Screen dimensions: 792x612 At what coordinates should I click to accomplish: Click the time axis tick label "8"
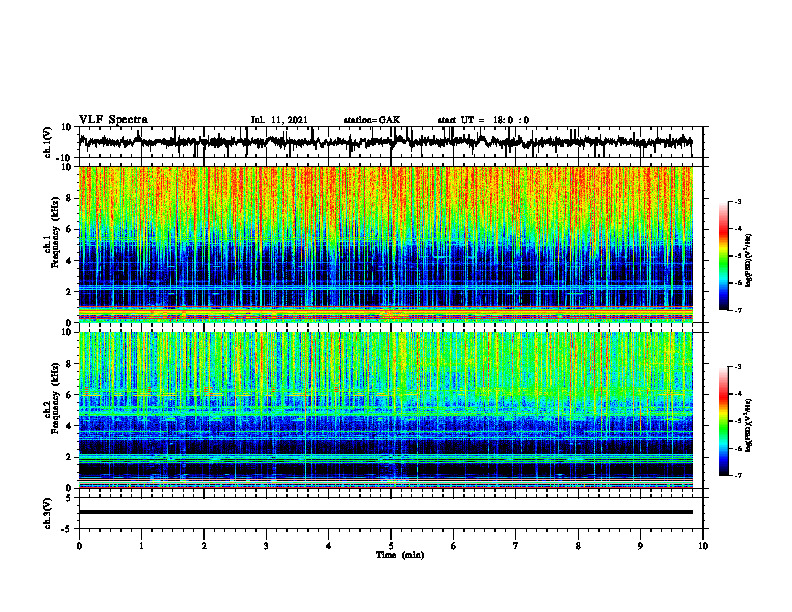578,546
